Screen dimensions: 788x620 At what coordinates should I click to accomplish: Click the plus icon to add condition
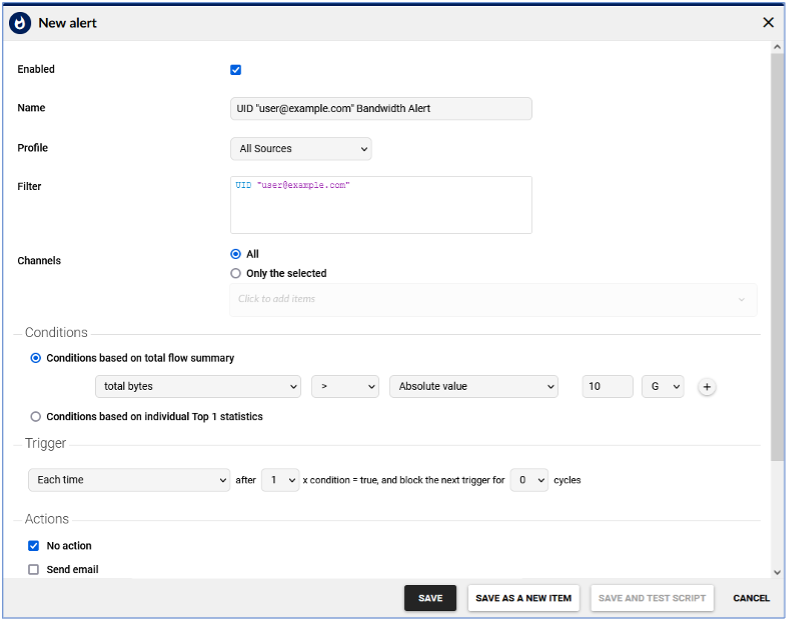707,387
